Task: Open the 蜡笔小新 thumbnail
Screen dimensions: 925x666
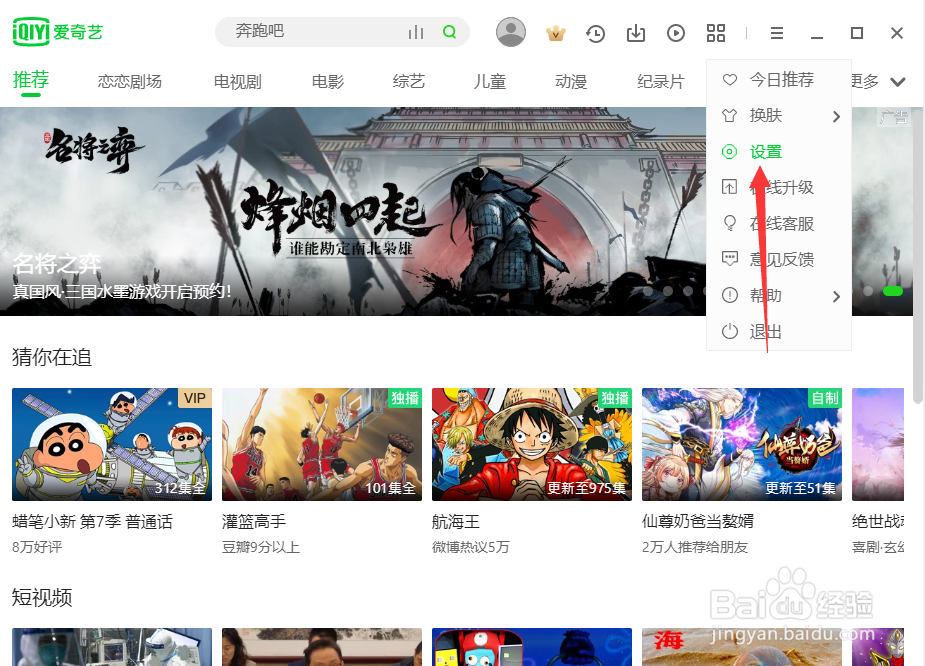Action: point(111,444)
